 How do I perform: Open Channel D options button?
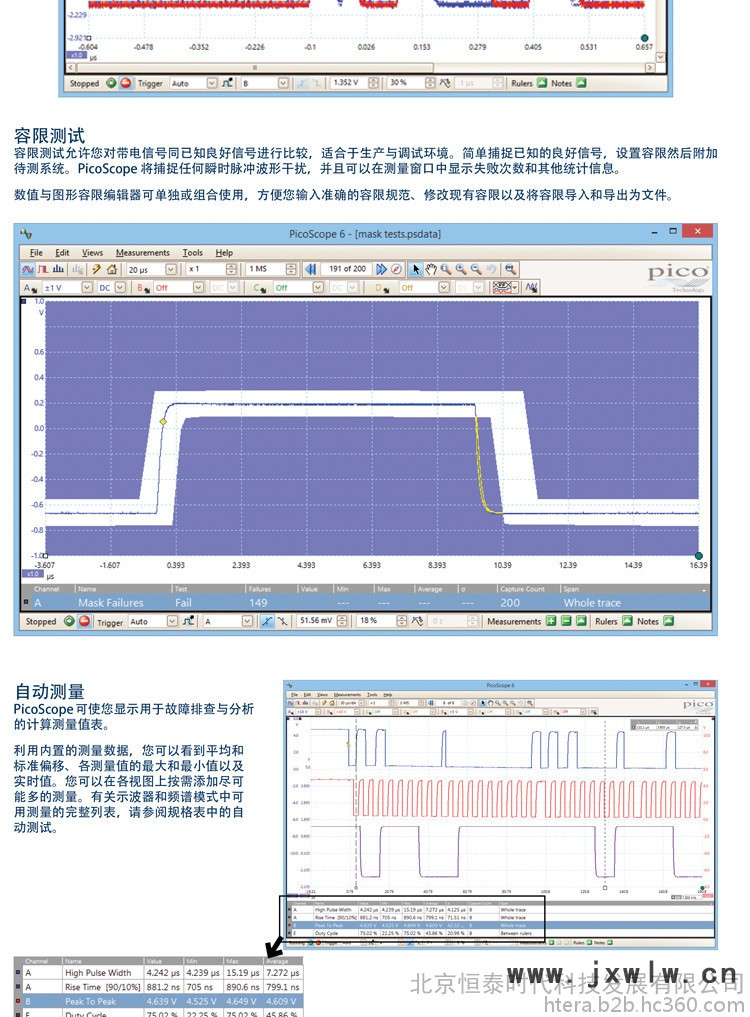pos(381,287)
